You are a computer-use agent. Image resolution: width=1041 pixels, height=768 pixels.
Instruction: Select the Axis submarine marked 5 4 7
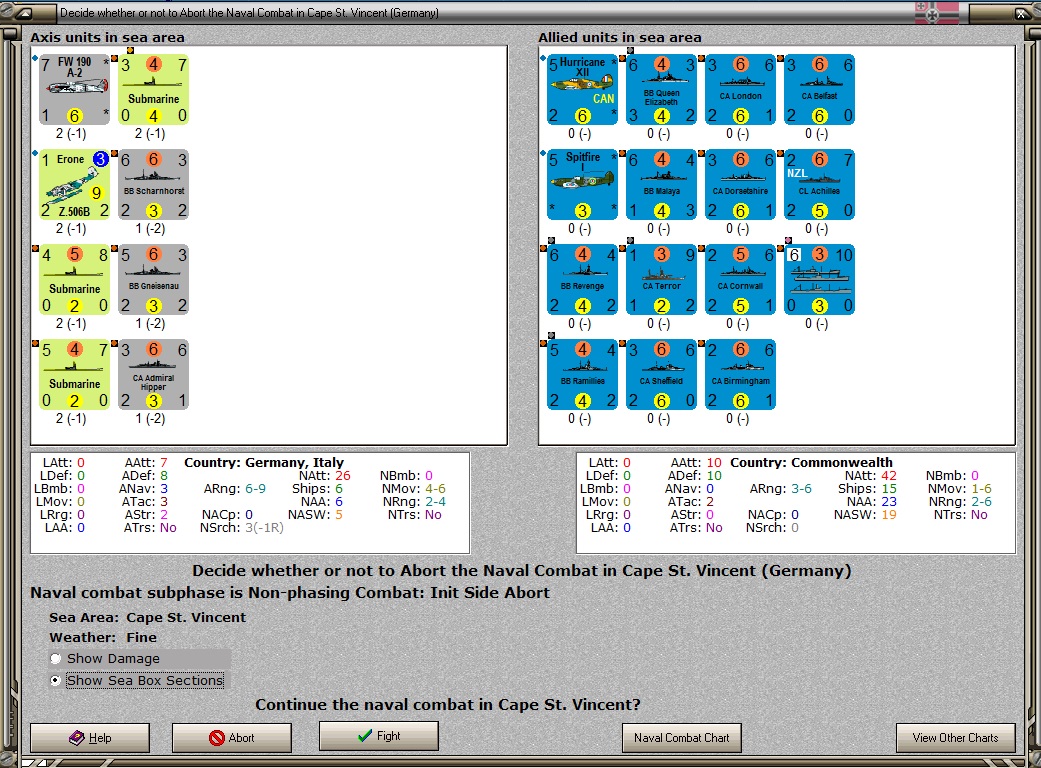tap(74, 374)
